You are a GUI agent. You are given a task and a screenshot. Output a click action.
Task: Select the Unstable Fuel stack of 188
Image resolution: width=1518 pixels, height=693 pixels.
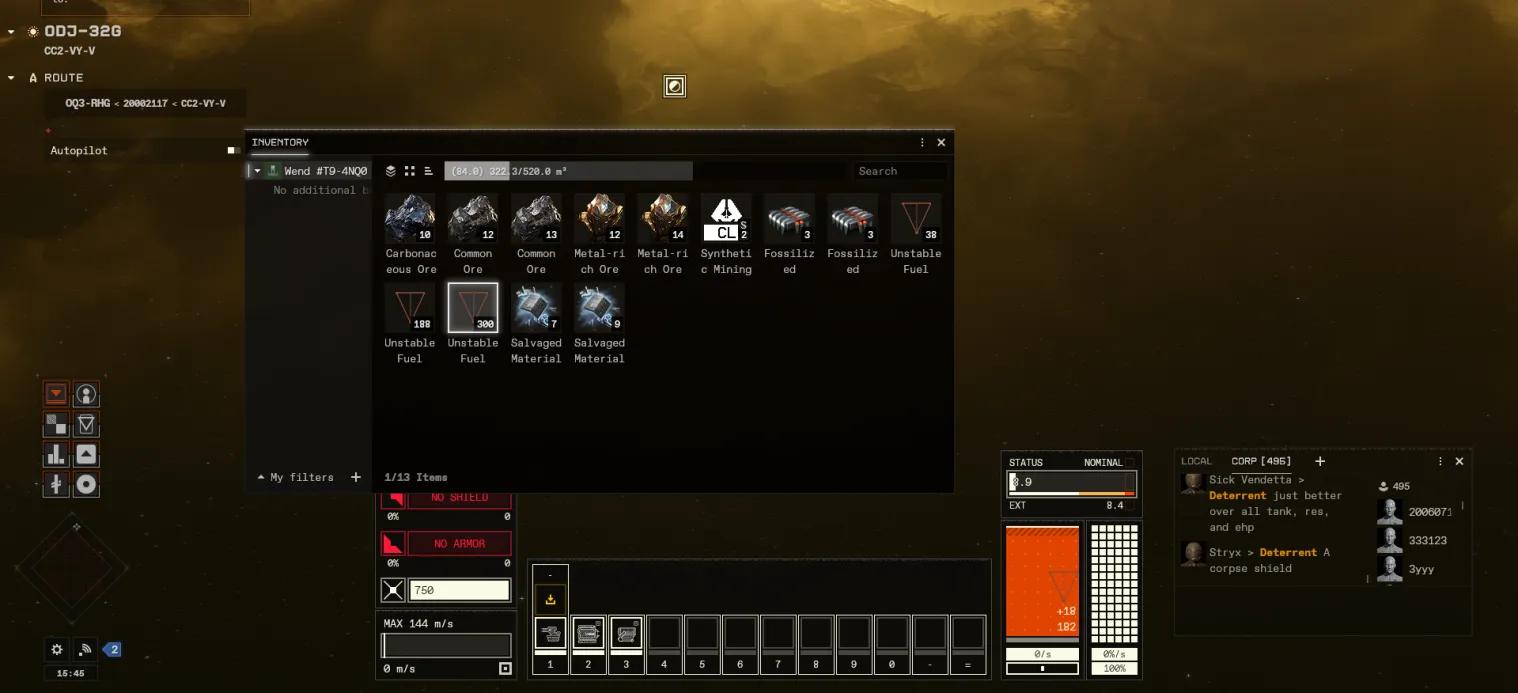pyautogui.click(x=410, y=308)
